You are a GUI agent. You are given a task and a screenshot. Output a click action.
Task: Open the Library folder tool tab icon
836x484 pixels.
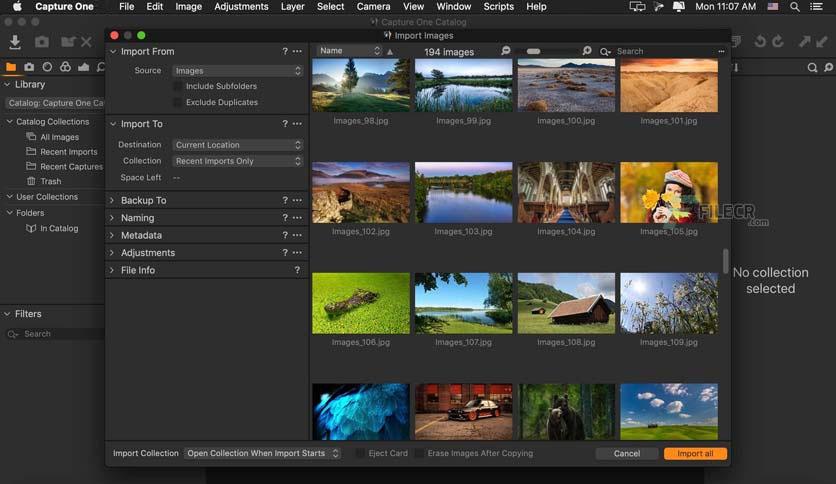pyautogui.click(x=11, y=67)
